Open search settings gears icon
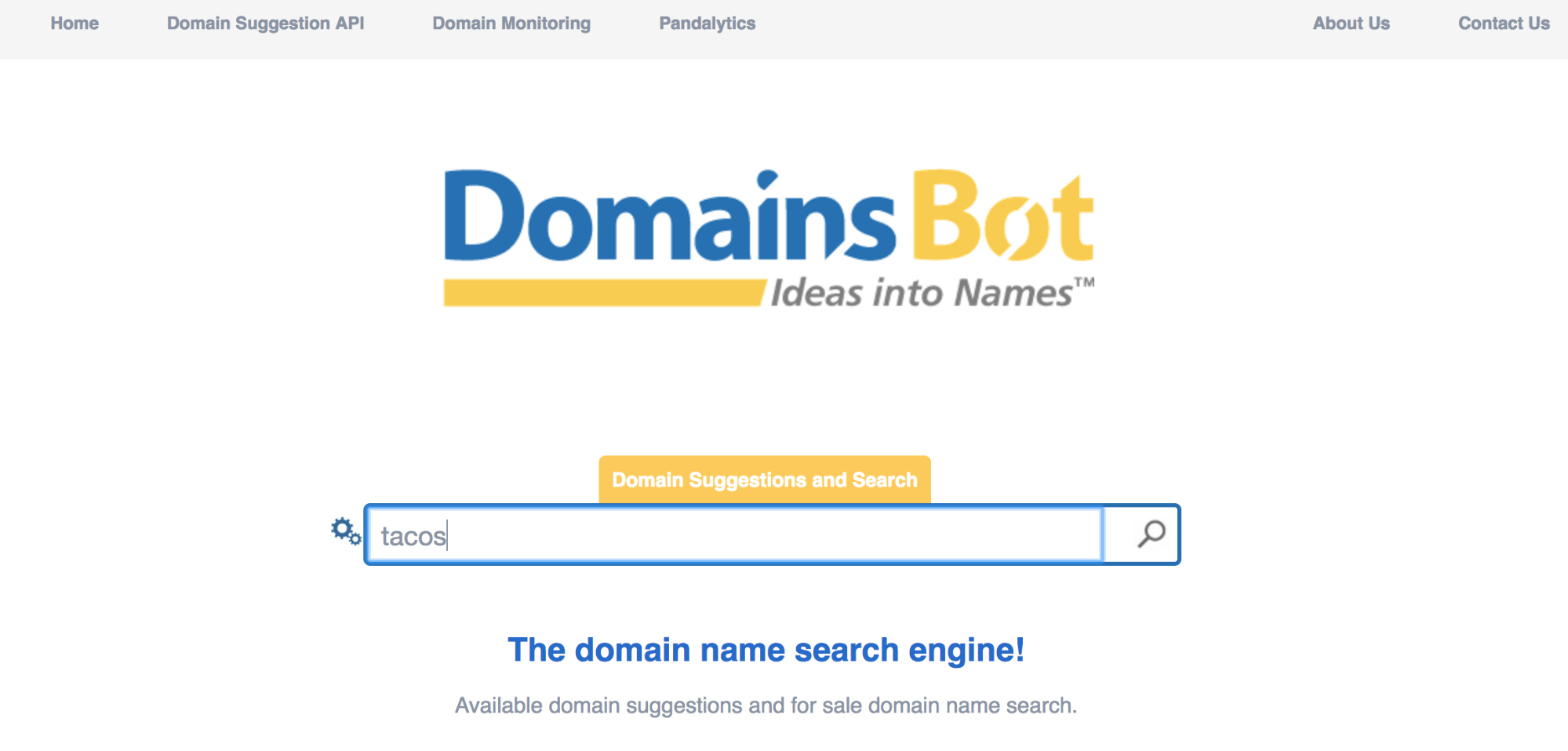This screenshot has height=751, width=1568. tap(346, 532)
